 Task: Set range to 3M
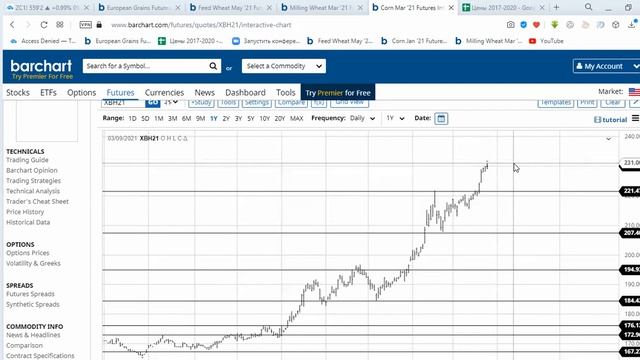tap(173, 118)
